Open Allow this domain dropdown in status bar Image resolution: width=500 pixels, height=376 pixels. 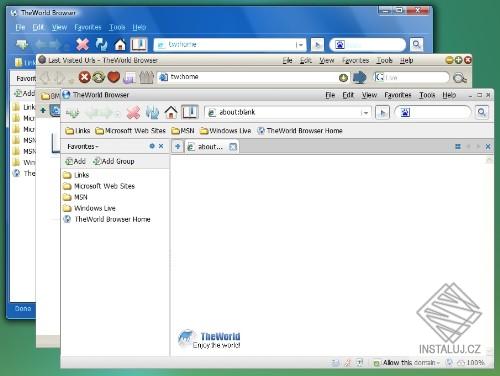pos(411,362)
